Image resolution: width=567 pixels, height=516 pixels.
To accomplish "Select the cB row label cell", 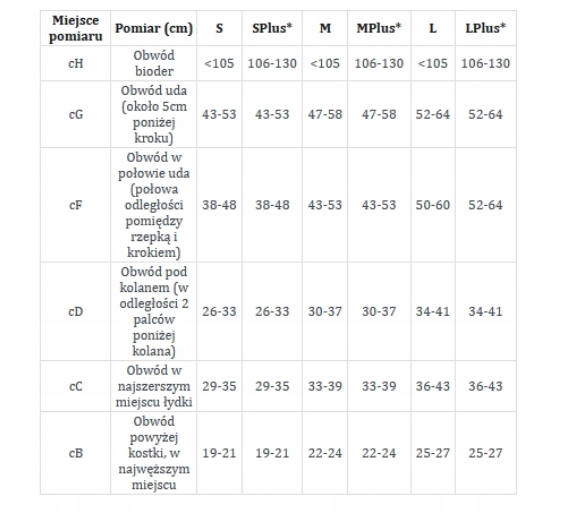I will [x=76, y=453].
